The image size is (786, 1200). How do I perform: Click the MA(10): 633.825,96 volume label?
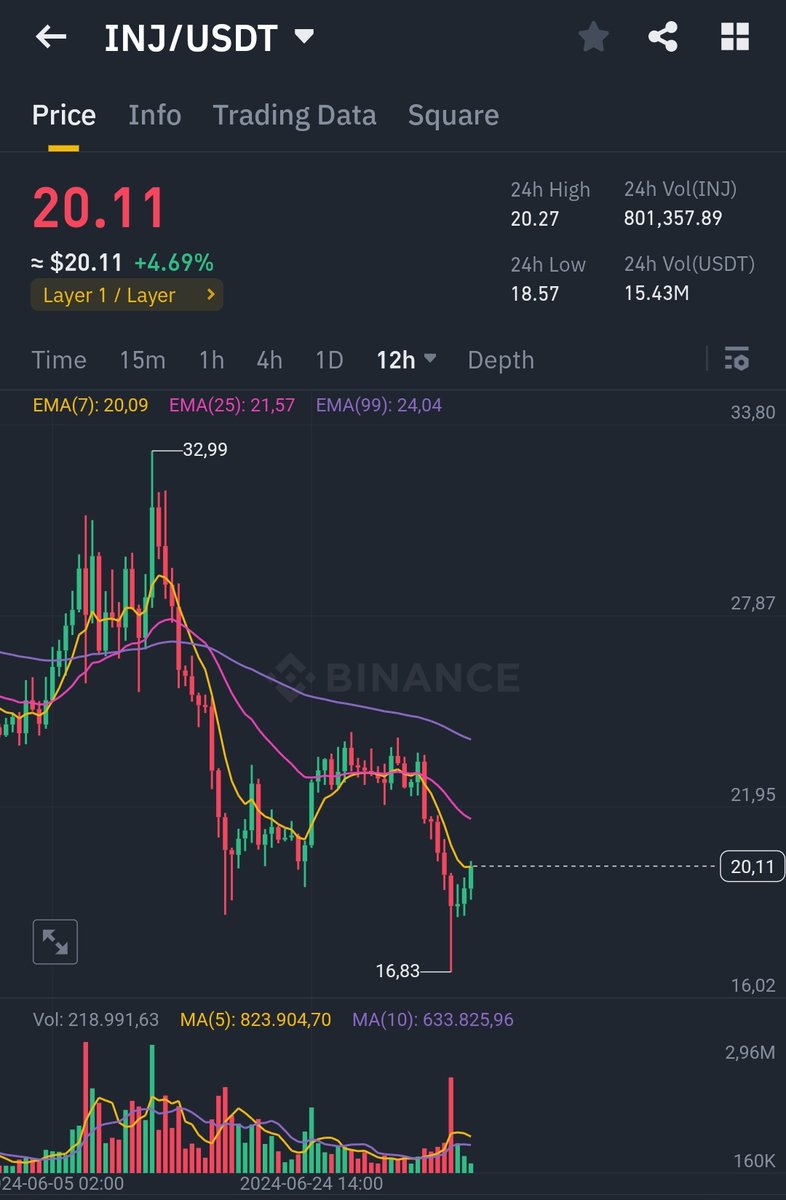(433, 1020)
